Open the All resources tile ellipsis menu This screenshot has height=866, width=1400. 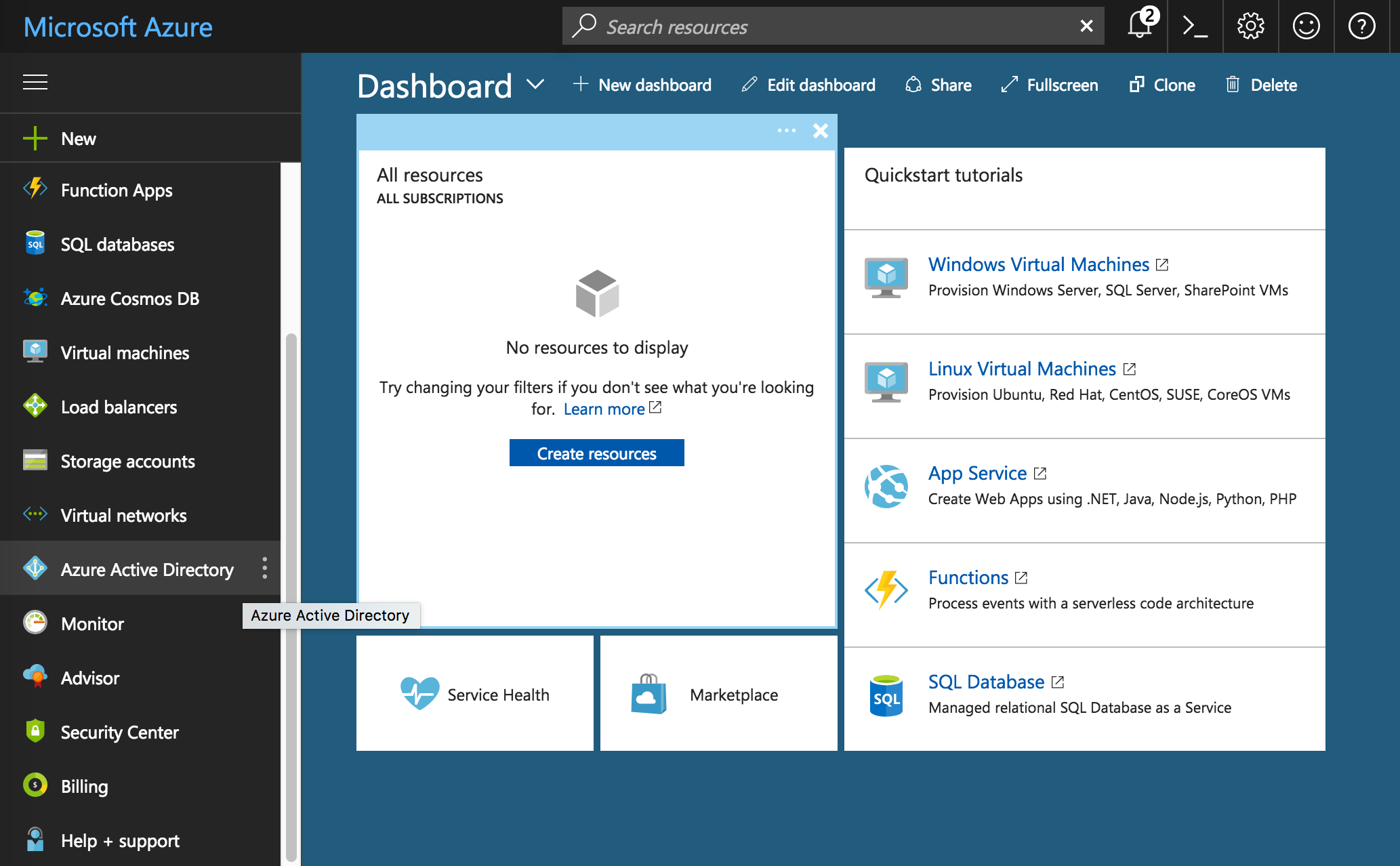point(786,130)
